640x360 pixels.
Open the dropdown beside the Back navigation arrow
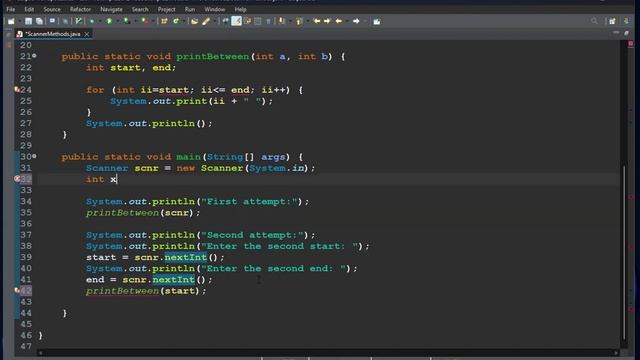(x=347, y=21)
